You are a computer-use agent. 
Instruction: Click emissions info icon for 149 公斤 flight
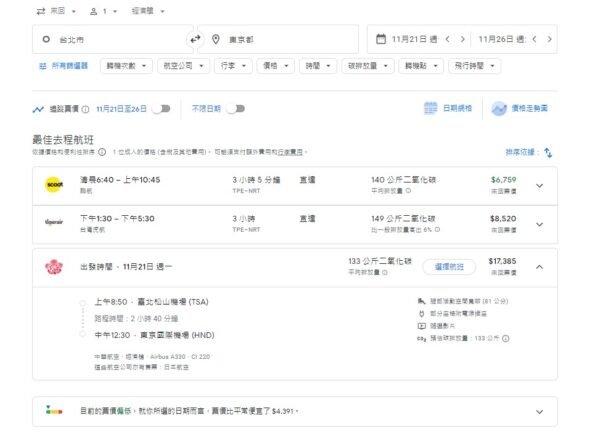437,229
